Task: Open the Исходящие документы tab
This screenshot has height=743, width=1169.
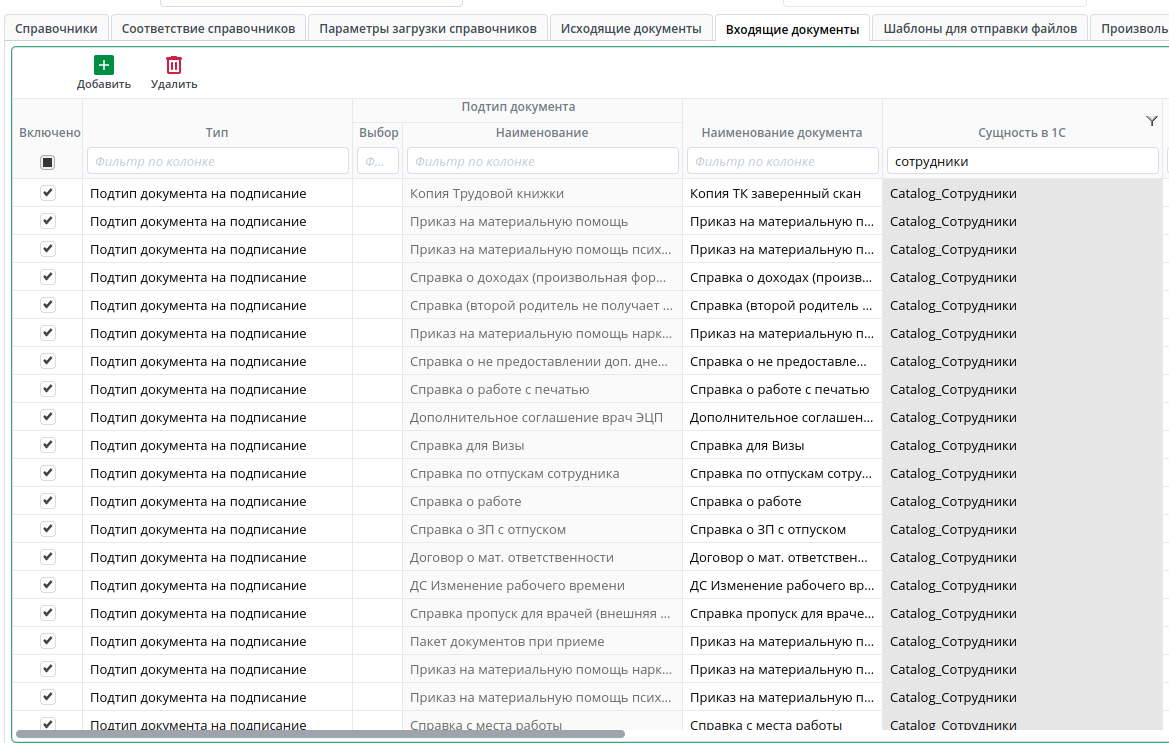Action: click(631, 28)
